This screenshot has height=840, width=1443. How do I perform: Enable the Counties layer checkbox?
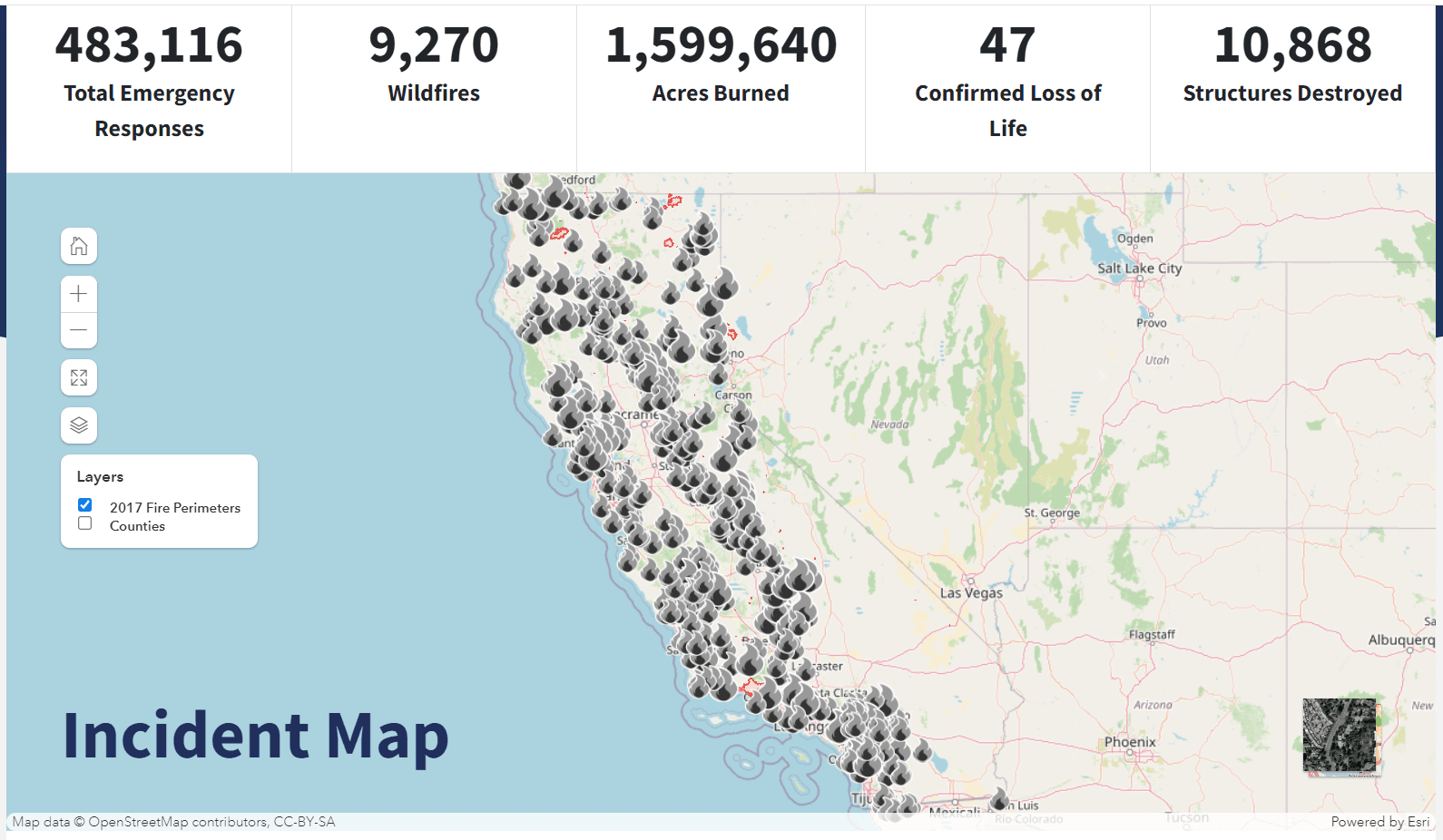(x=85, y=523)
